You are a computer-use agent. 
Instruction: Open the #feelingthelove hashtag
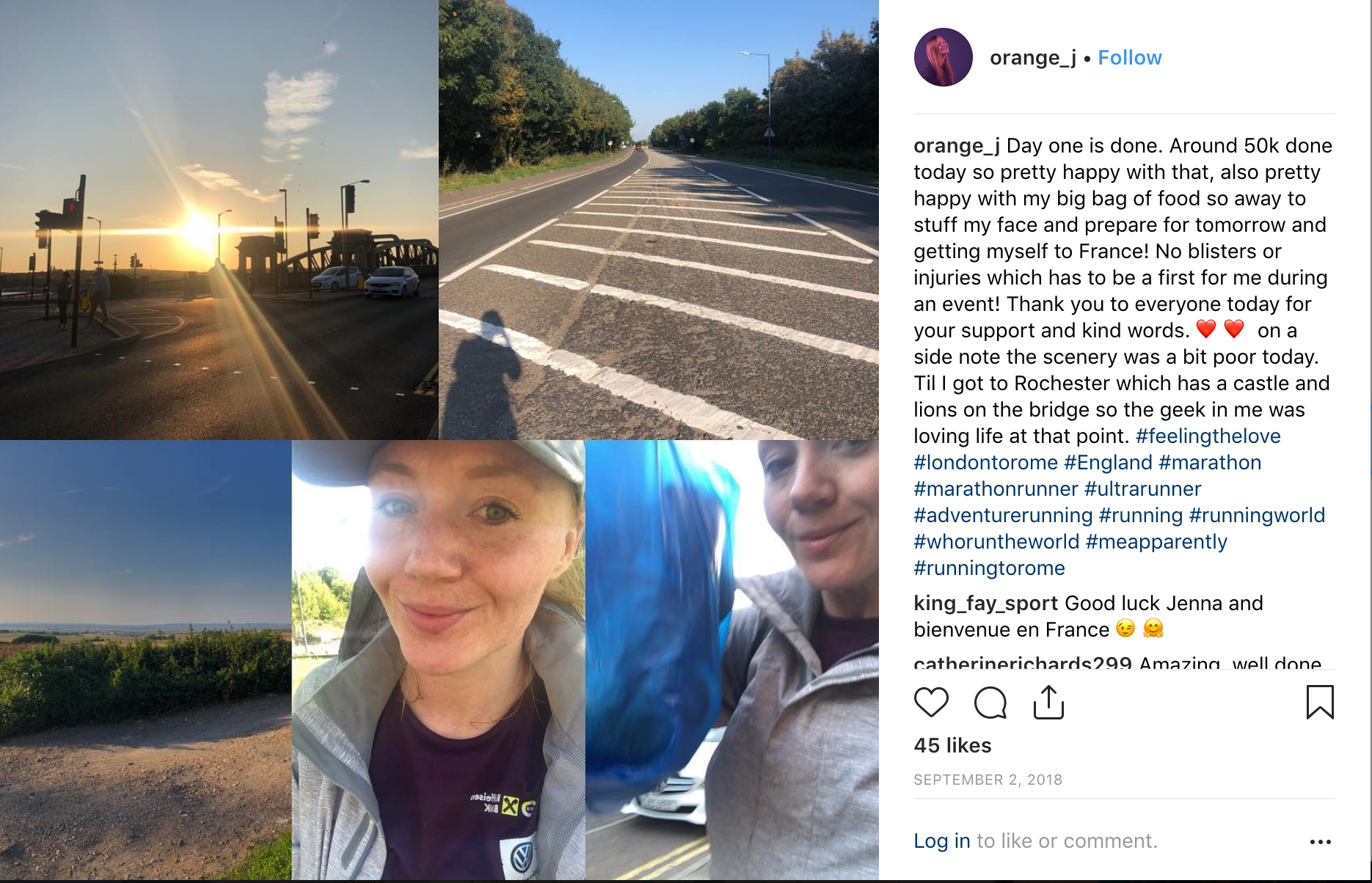(x=1208, y=436)
